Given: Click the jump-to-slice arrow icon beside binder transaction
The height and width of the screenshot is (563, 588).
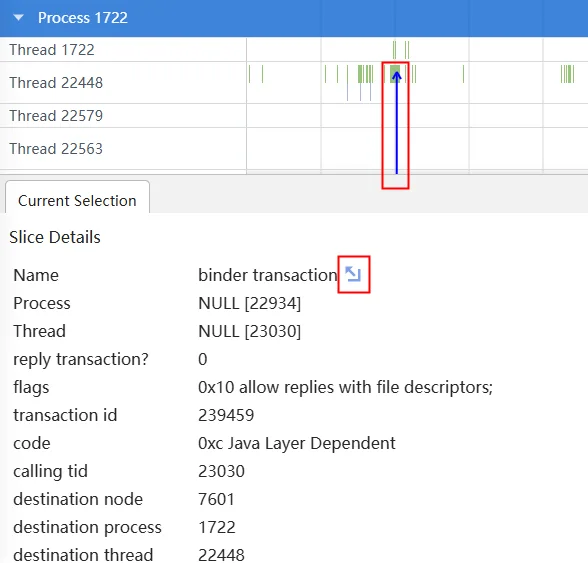Looking at the screenshot, I should coord(353,274).
